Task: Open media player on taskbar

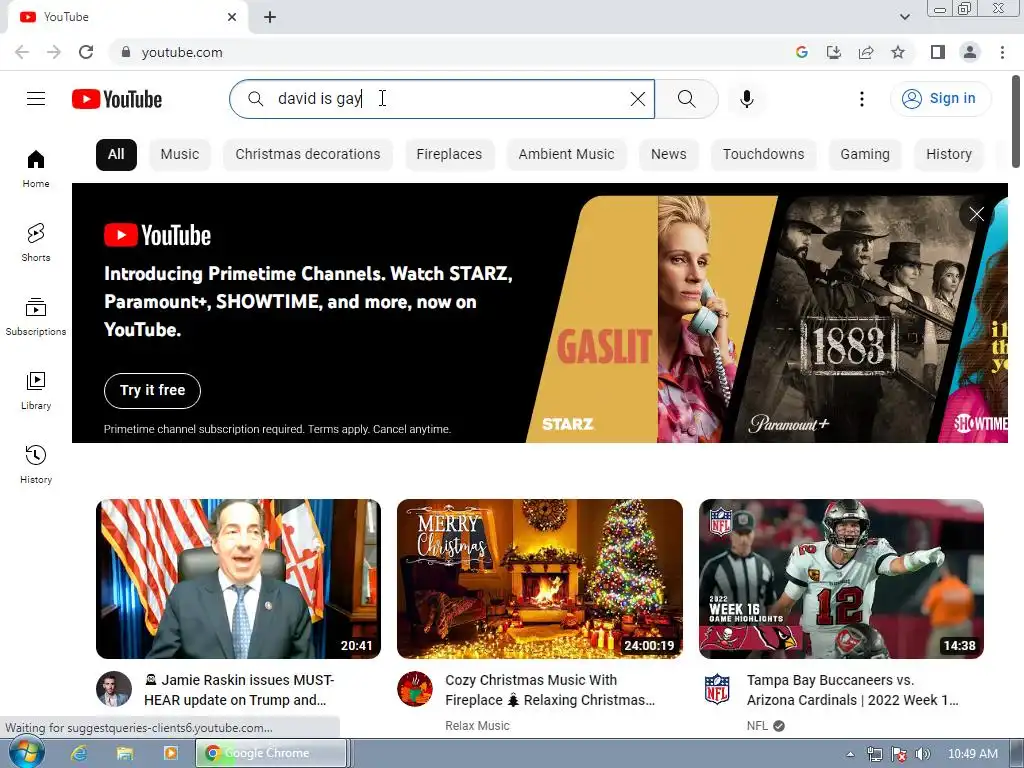Action: point(170,754)
